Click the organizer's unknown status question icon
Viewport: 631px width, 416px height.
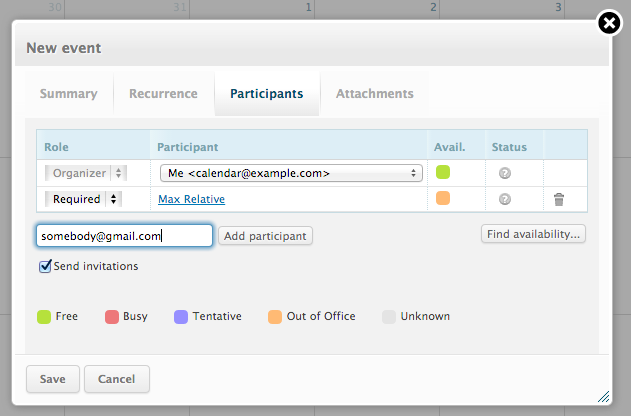505,174
